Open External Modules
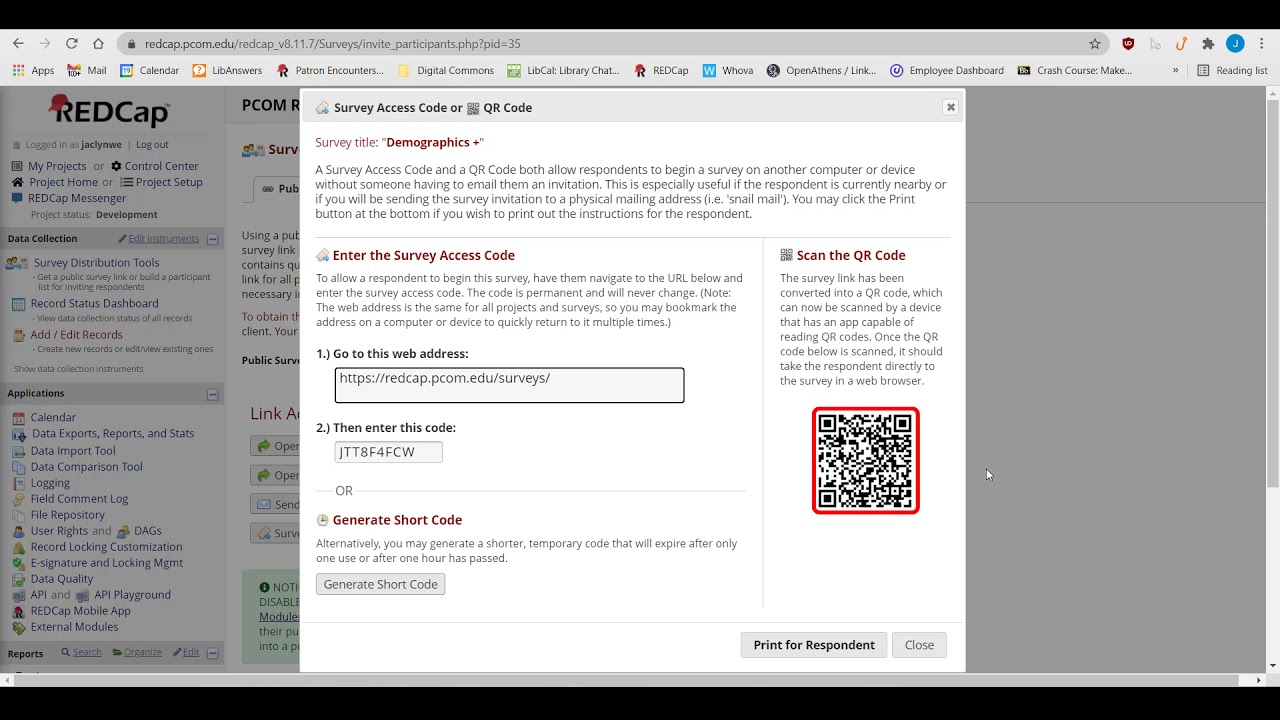The image size is (1280, 720). click(74, 627)
